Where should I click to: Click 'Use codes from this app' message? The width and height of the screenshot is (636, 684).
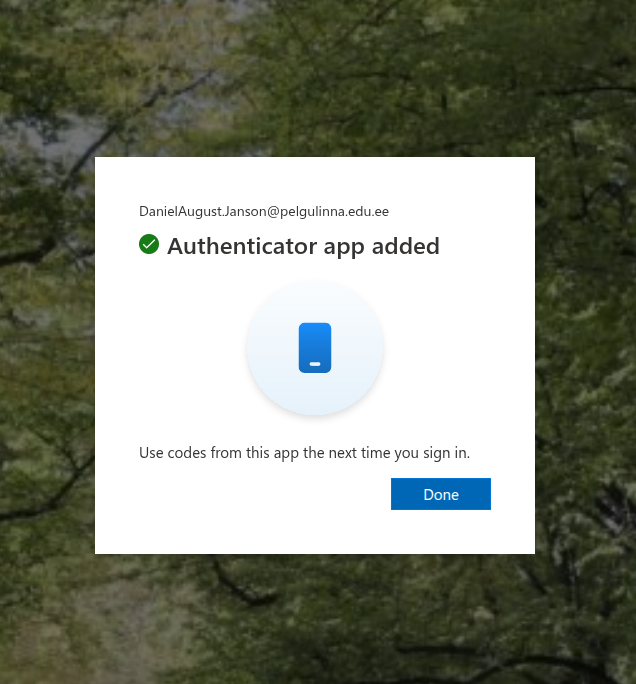point(304,453)
